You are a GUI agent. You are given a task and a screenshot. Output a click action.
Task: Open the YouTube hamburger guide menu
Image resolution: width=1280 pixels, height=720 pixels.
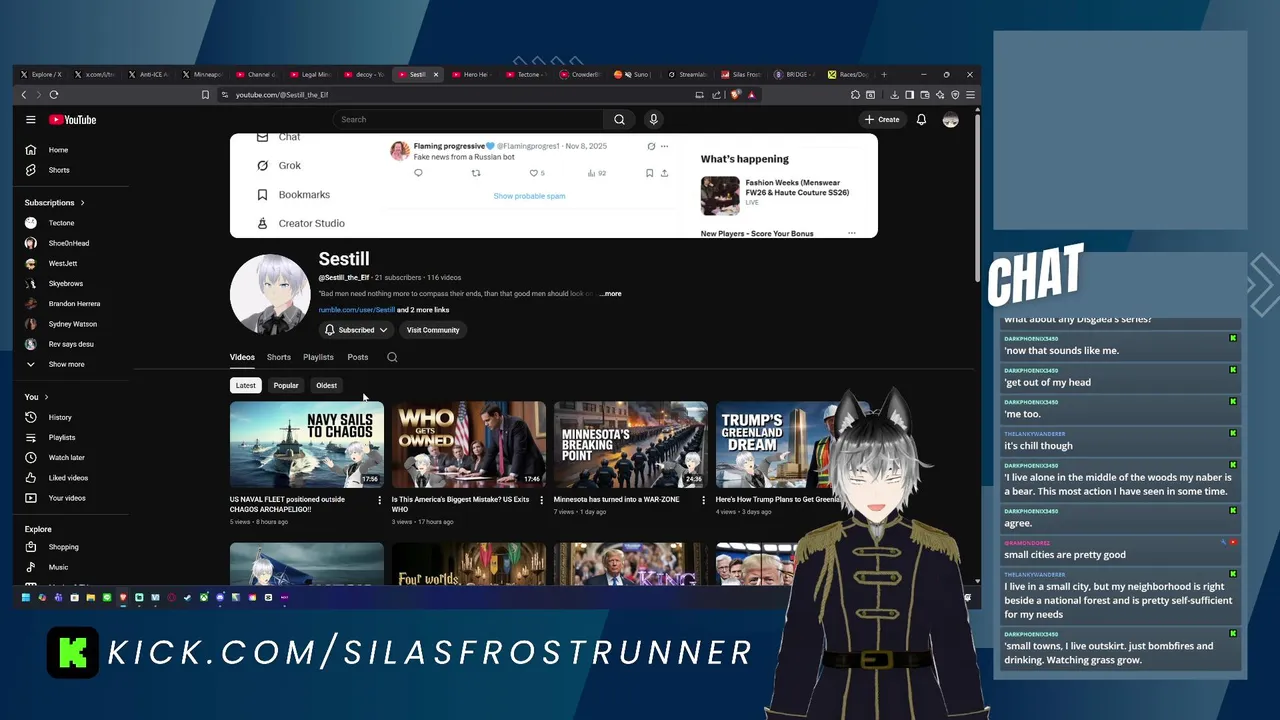[31, 120]
